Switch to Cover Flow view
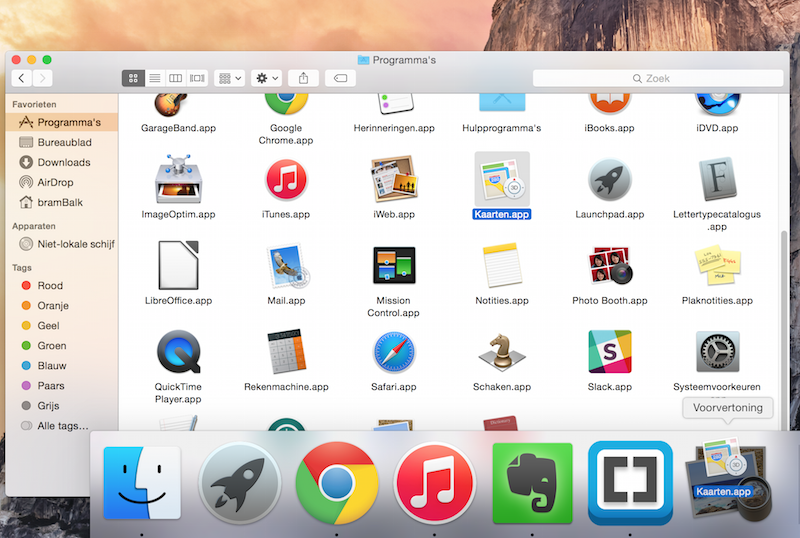The image size is (800, 538). (197, 78)
